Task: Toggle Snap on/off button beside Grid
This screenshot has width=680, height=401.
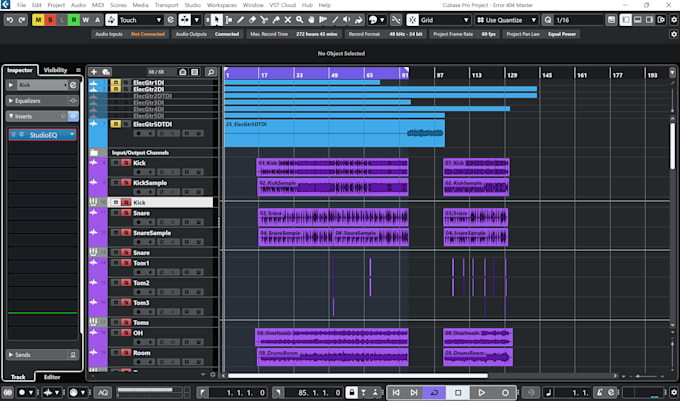Action: [412, 20]
